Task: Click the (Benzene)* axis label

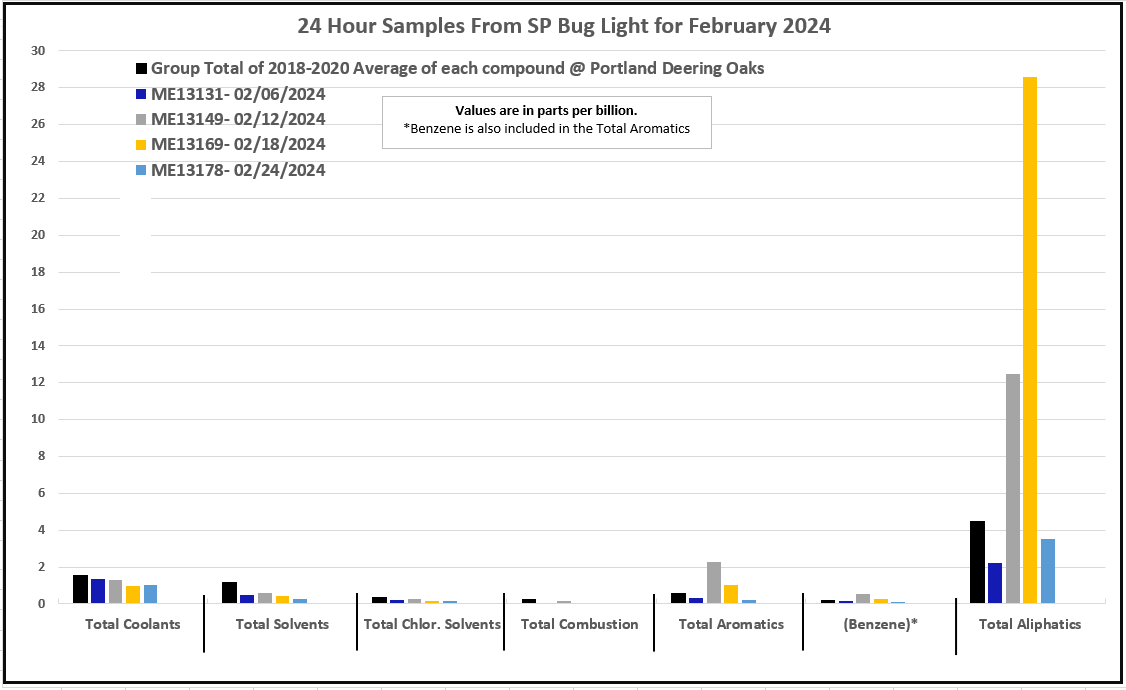Action: point(880,624)
